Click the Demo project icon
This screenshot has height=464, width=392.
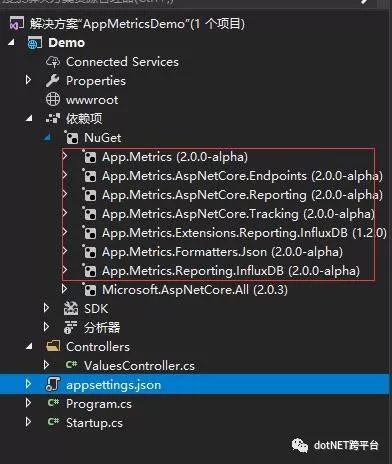click(x=35, y=43)
